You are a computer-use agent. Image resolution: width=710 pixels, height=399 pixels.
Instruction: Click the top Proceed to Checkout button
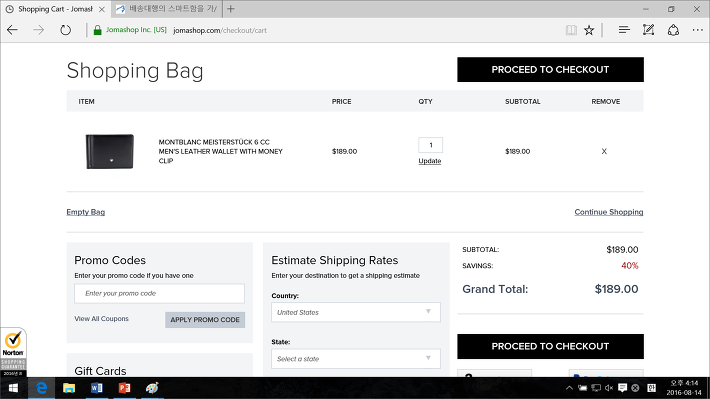coord(550,69)
